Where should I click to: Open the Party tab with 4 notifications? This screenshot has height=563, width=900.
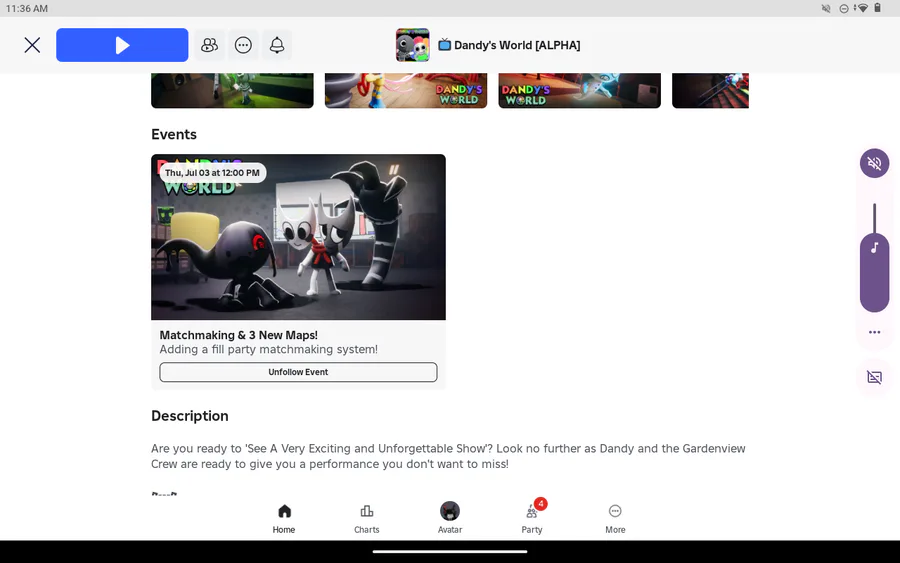tap(533, 519)
